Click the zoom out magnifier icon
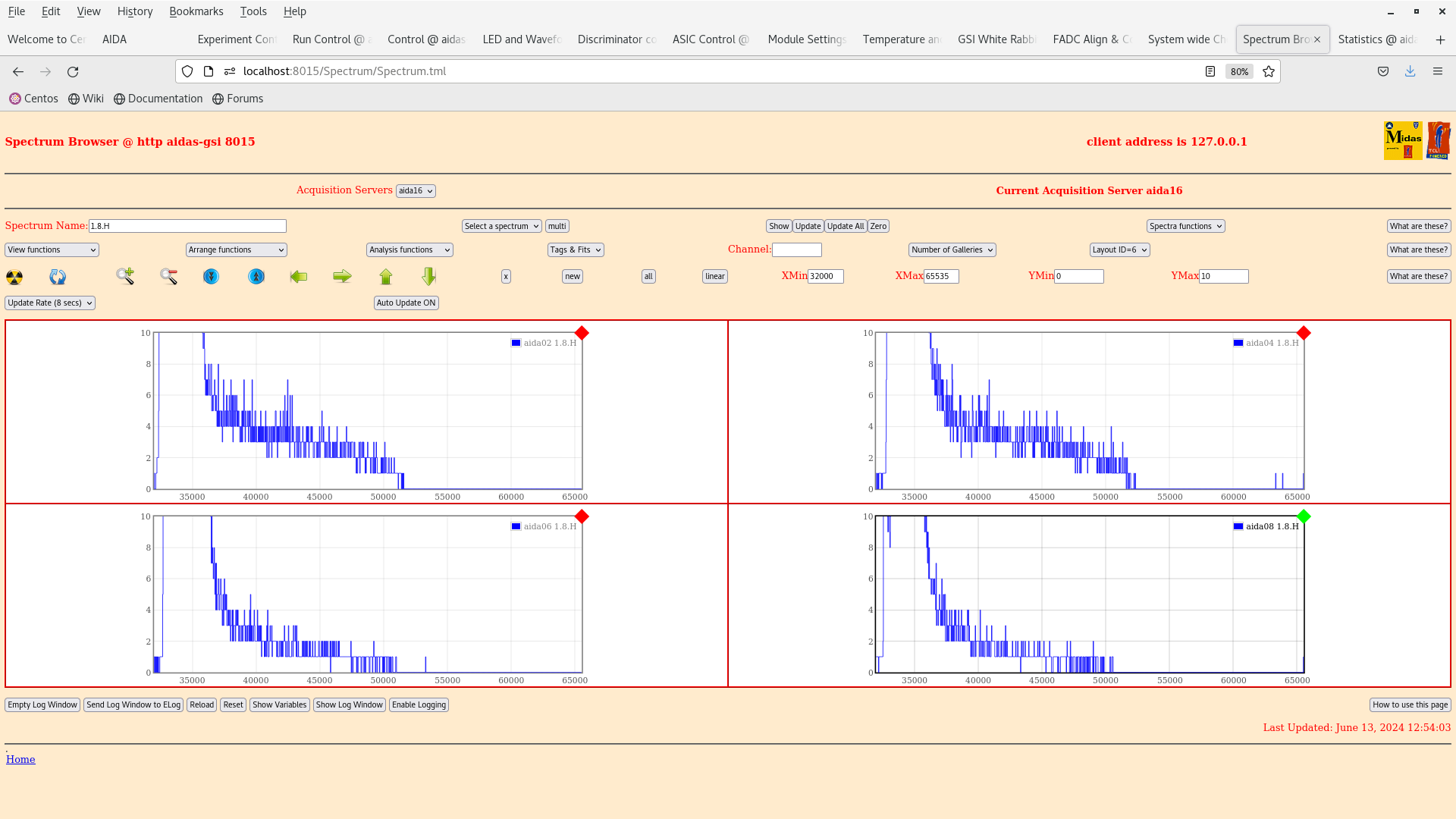Viewport: 1456px width, 819px height. tap(168, 277)
